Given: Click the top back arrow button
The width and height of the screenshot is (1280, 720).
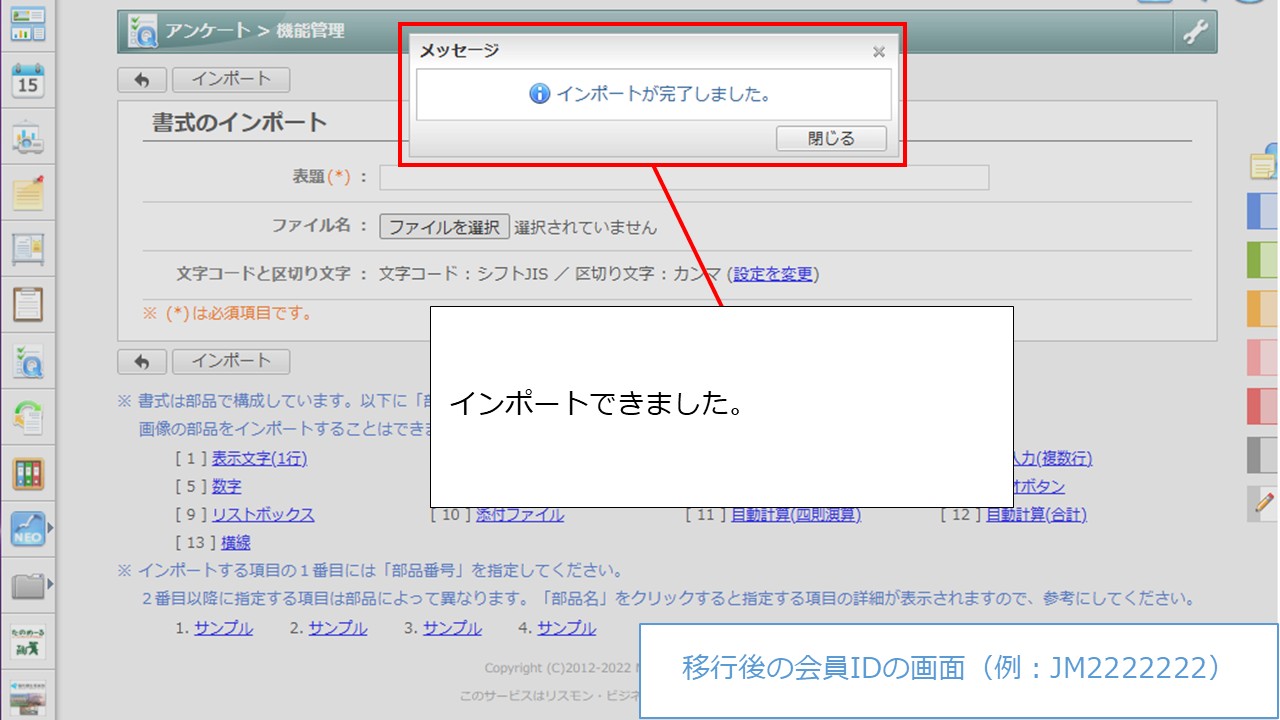Looking at the screenshot, I should click(x=142, y=80).
